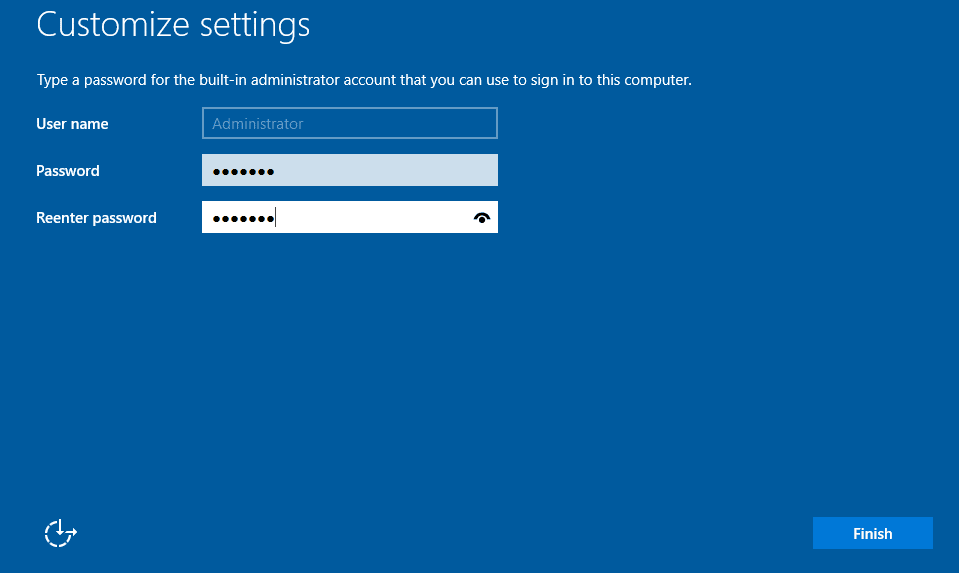
Task: Click the 'Reenter password' label
Action: [x=96, y=218]
